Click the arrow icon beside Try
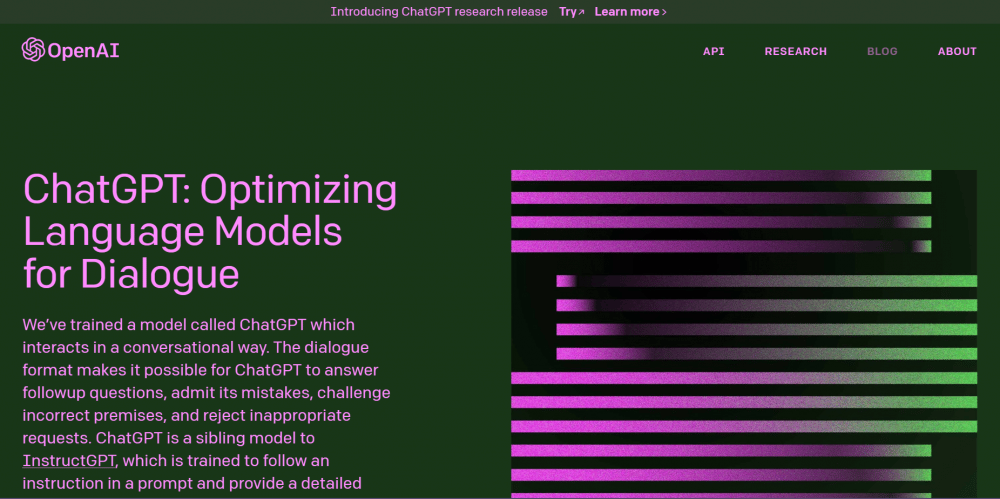 point(581,12)
